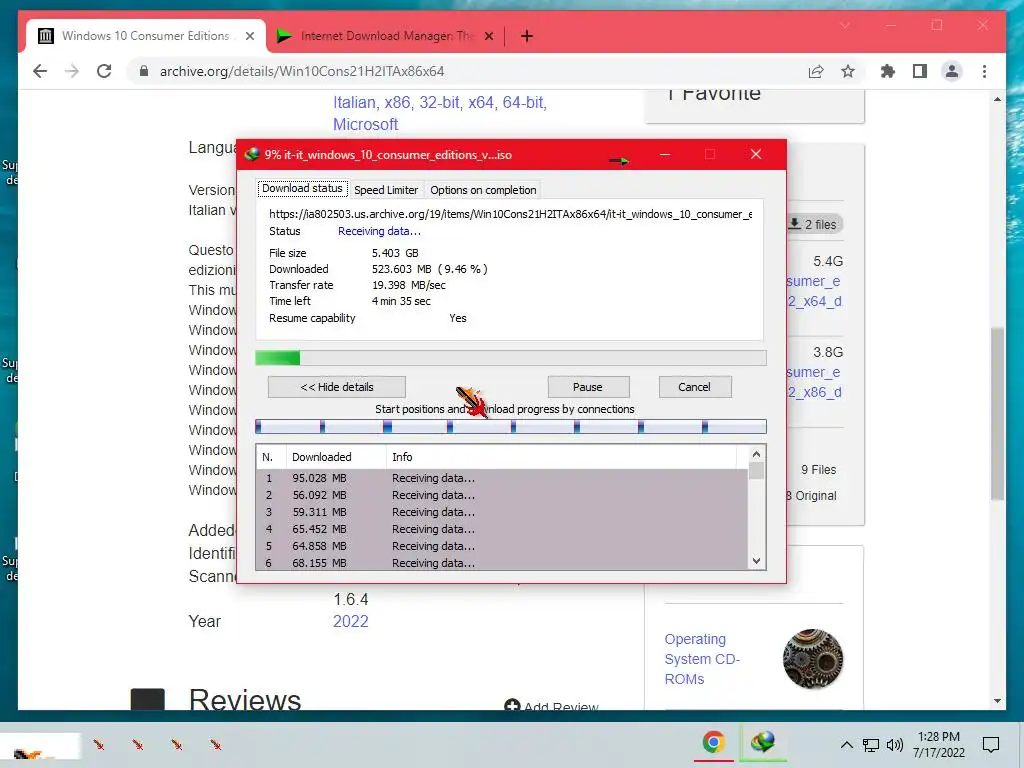Open the Microsoft topic link
The width and height of the screenshot is (1024, 768).
(365, 124)
